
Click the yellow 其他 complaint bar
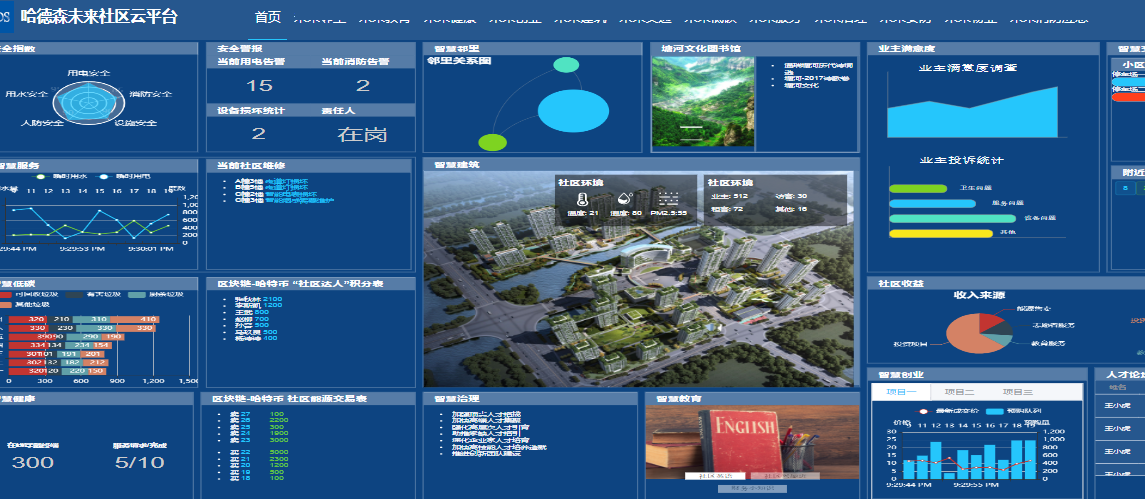(x=941, y=234)
